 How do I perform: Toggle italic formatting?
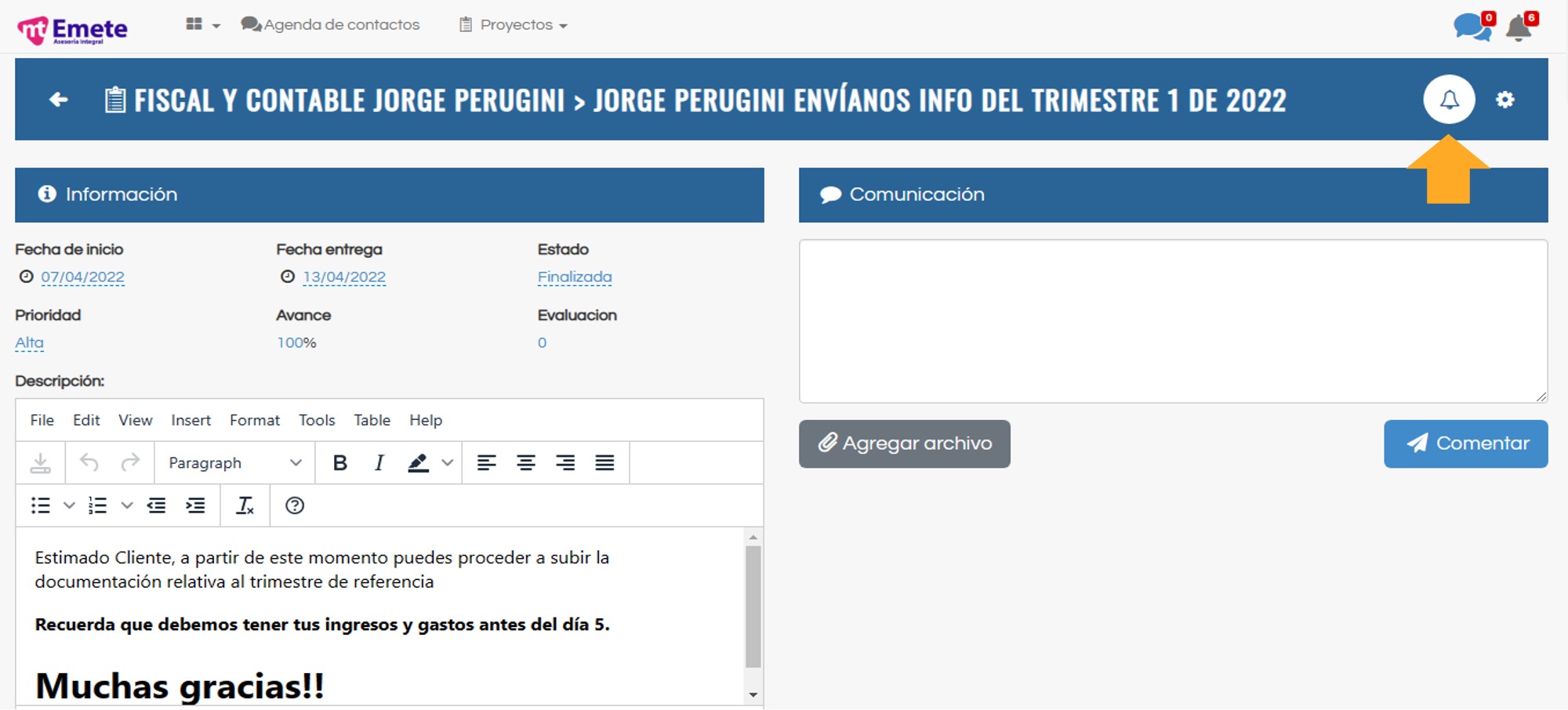379,463
